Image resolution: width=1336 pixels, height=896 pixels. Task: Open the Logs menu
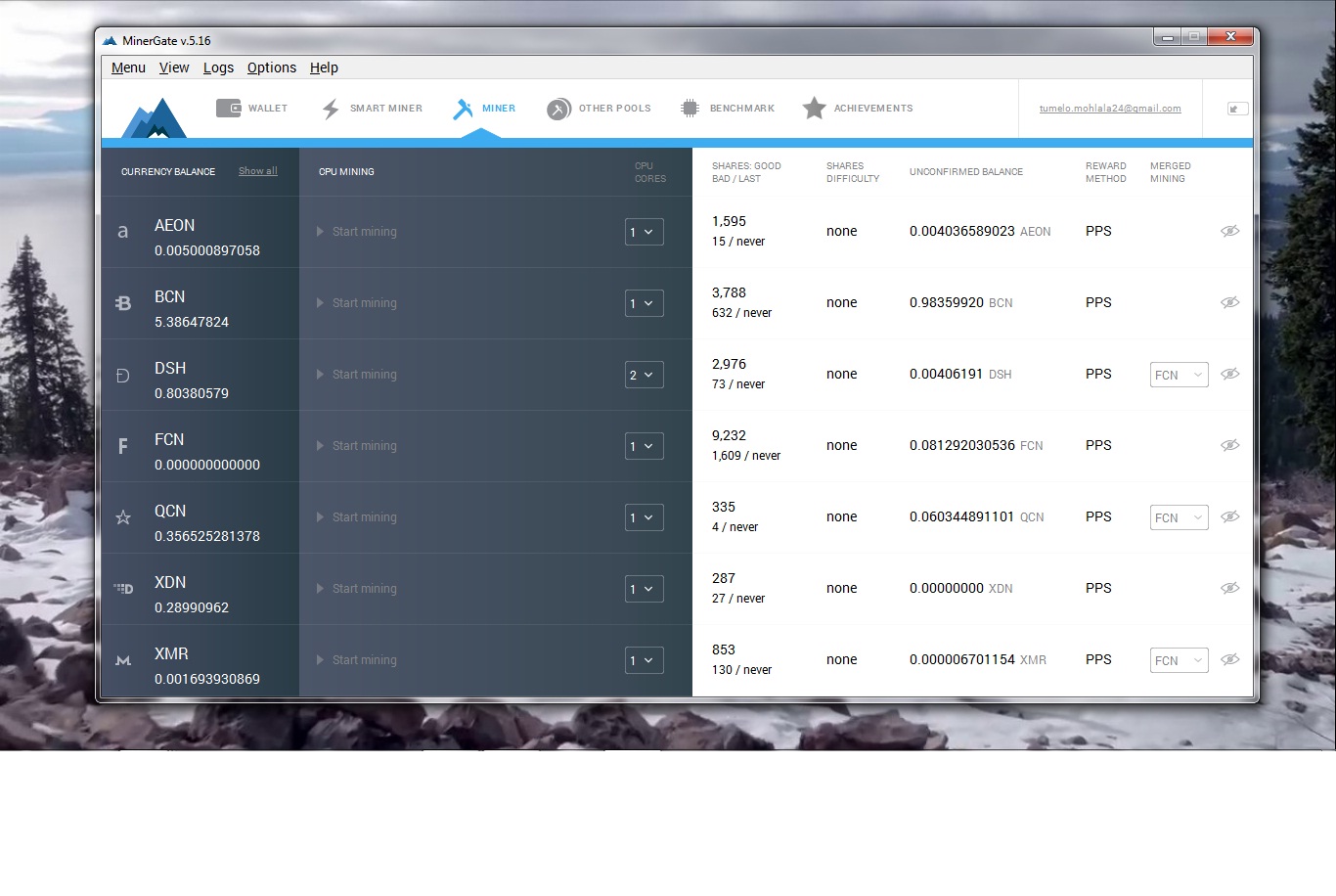(218, 67)
